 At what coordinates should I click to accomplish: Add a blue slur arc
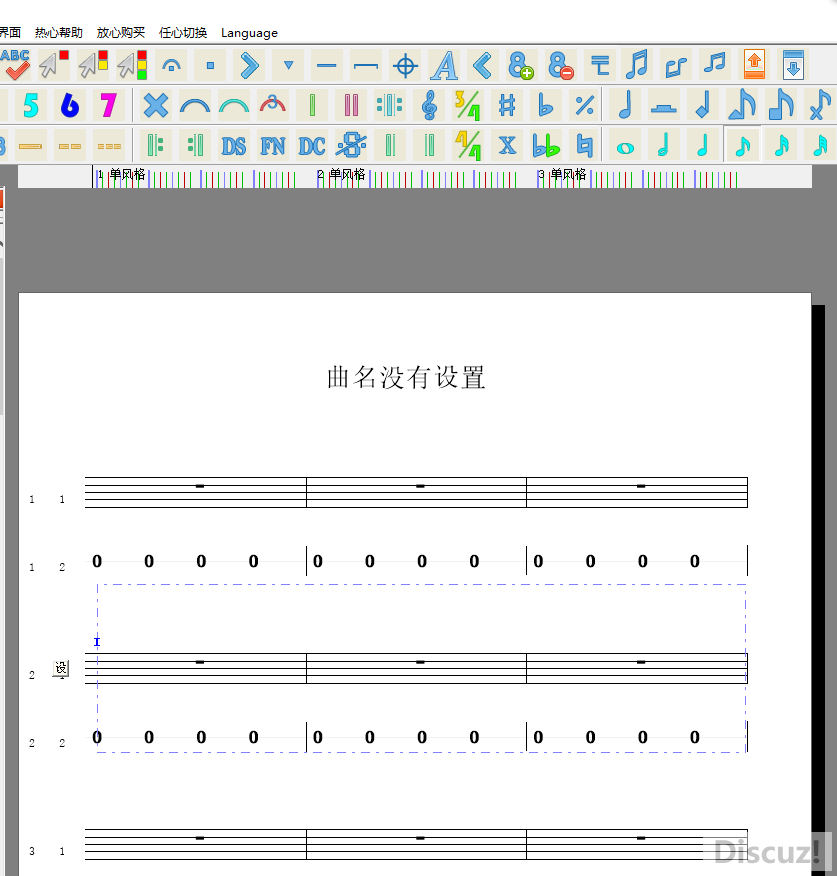click(194, 105)
